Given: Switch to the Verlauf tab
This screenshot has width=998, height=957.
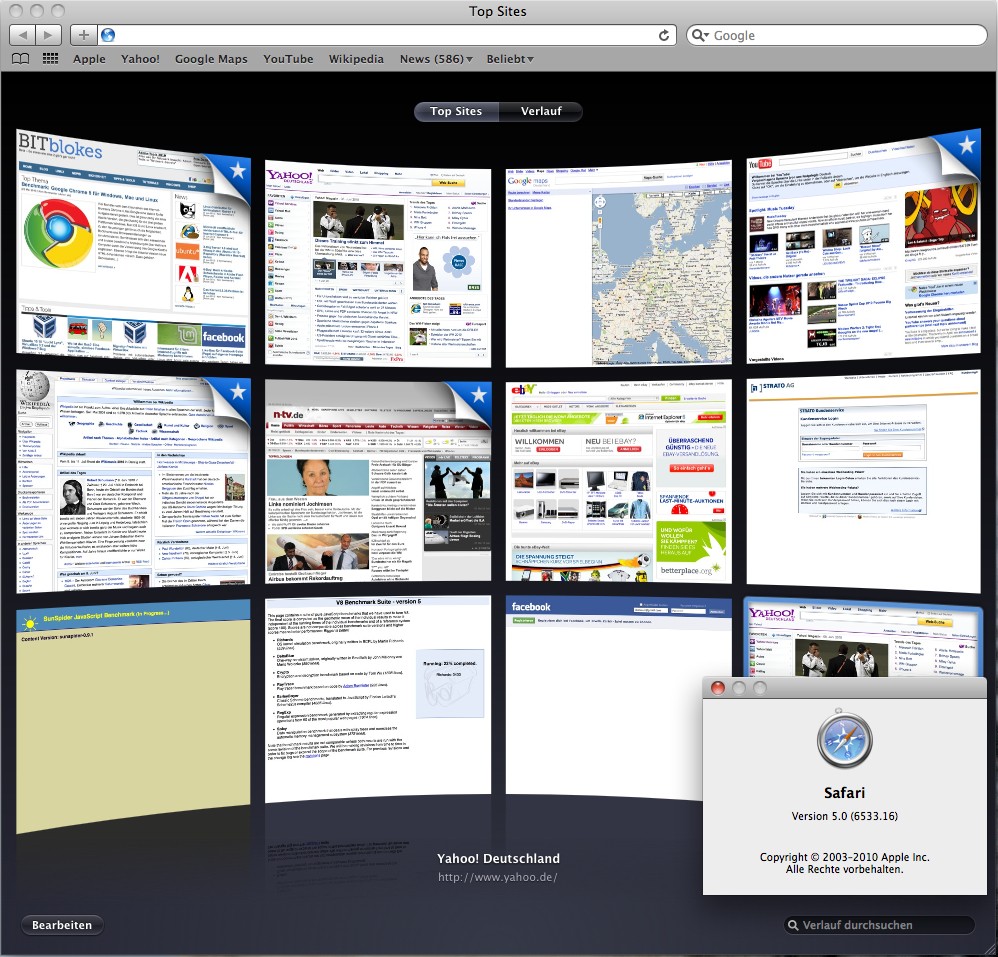Looking at the screenshot, I should click(x=541, y=111).
